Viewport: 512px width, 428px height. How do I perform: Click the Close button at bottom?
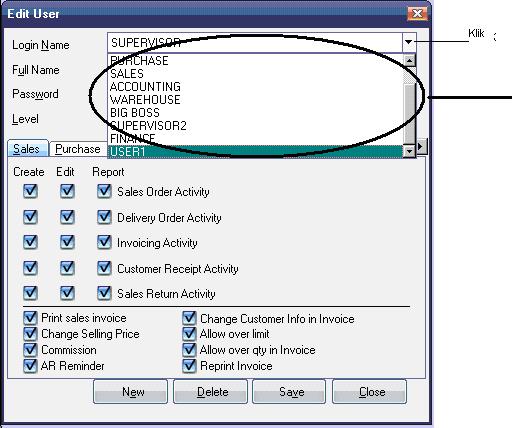[x=369, y=392]
